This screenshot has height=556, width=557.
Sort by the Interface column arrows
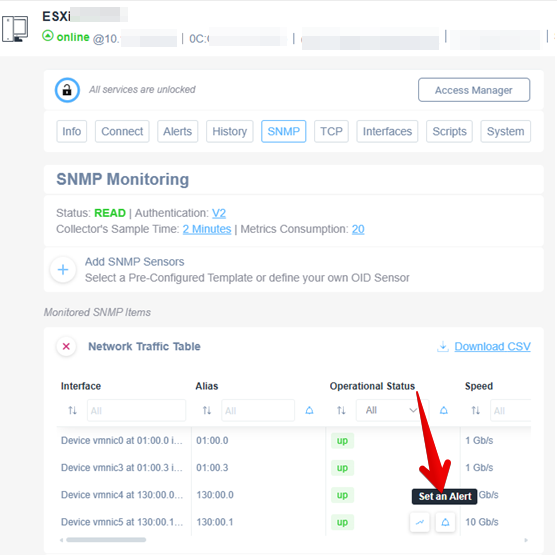point(72,411)
